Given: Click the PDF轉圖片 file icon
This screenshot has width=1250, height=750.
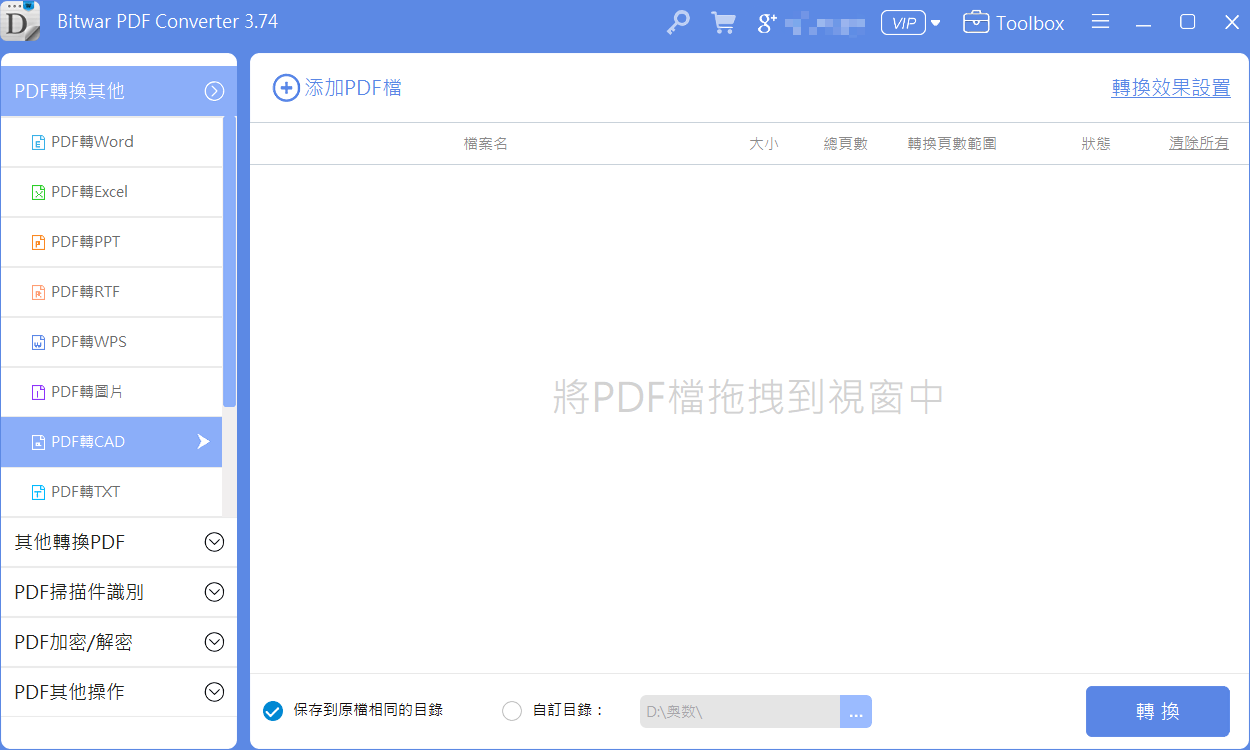Looking at the screenshot, I should click(x=39, y=393).
